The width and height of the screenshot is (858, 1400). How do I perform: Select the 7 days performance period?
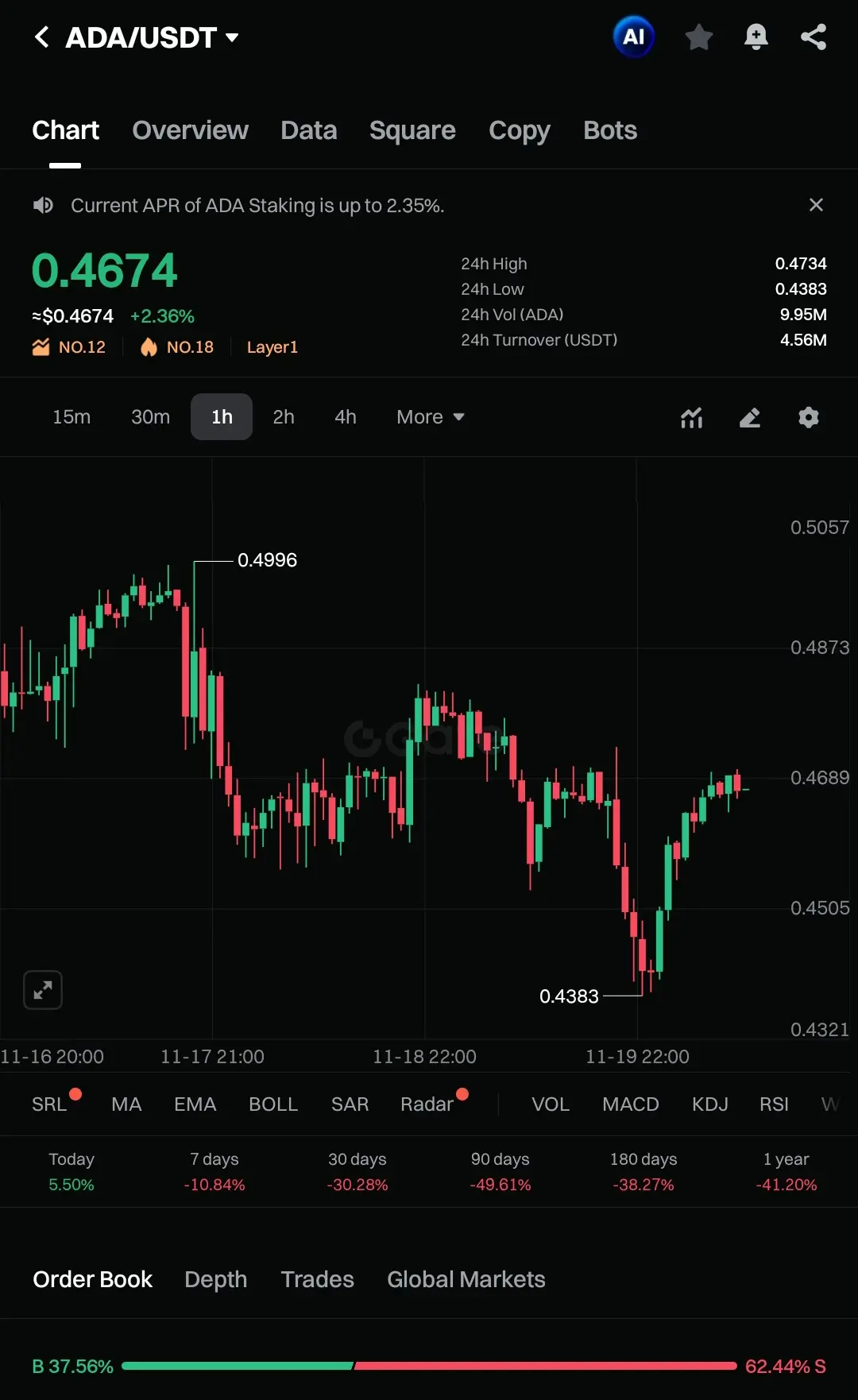(214, 1172)
